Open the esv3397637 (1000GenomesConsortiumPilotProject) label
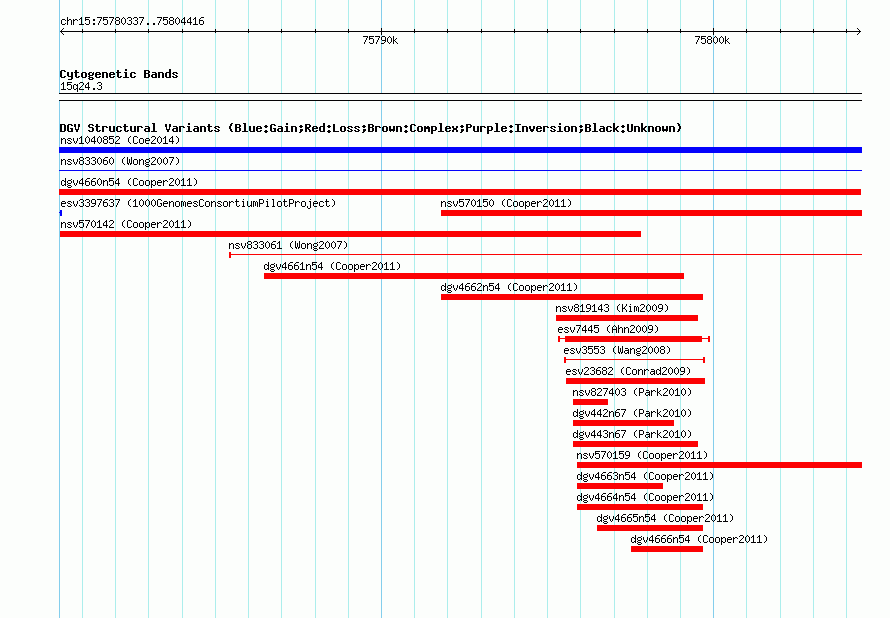 coord(198,203)
